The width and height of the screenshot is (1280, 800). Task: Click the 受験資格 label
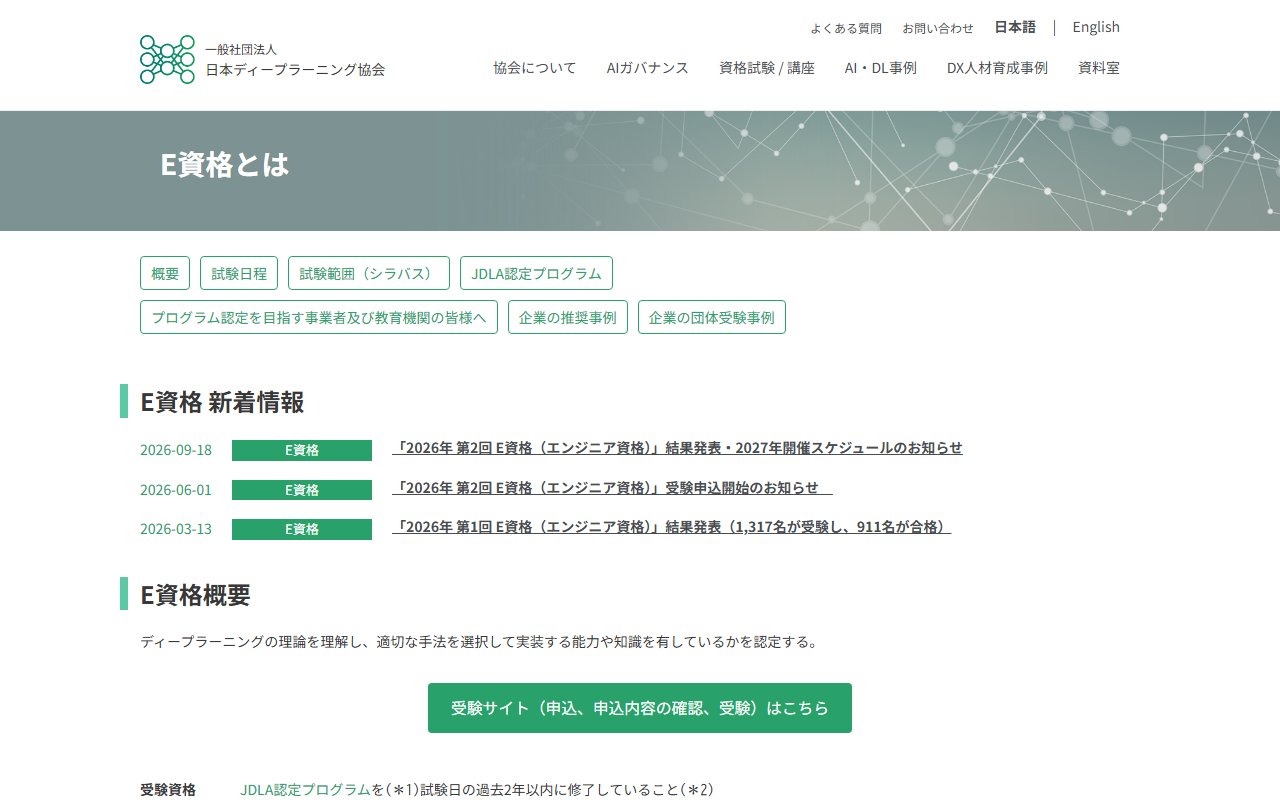coord(168,790)
